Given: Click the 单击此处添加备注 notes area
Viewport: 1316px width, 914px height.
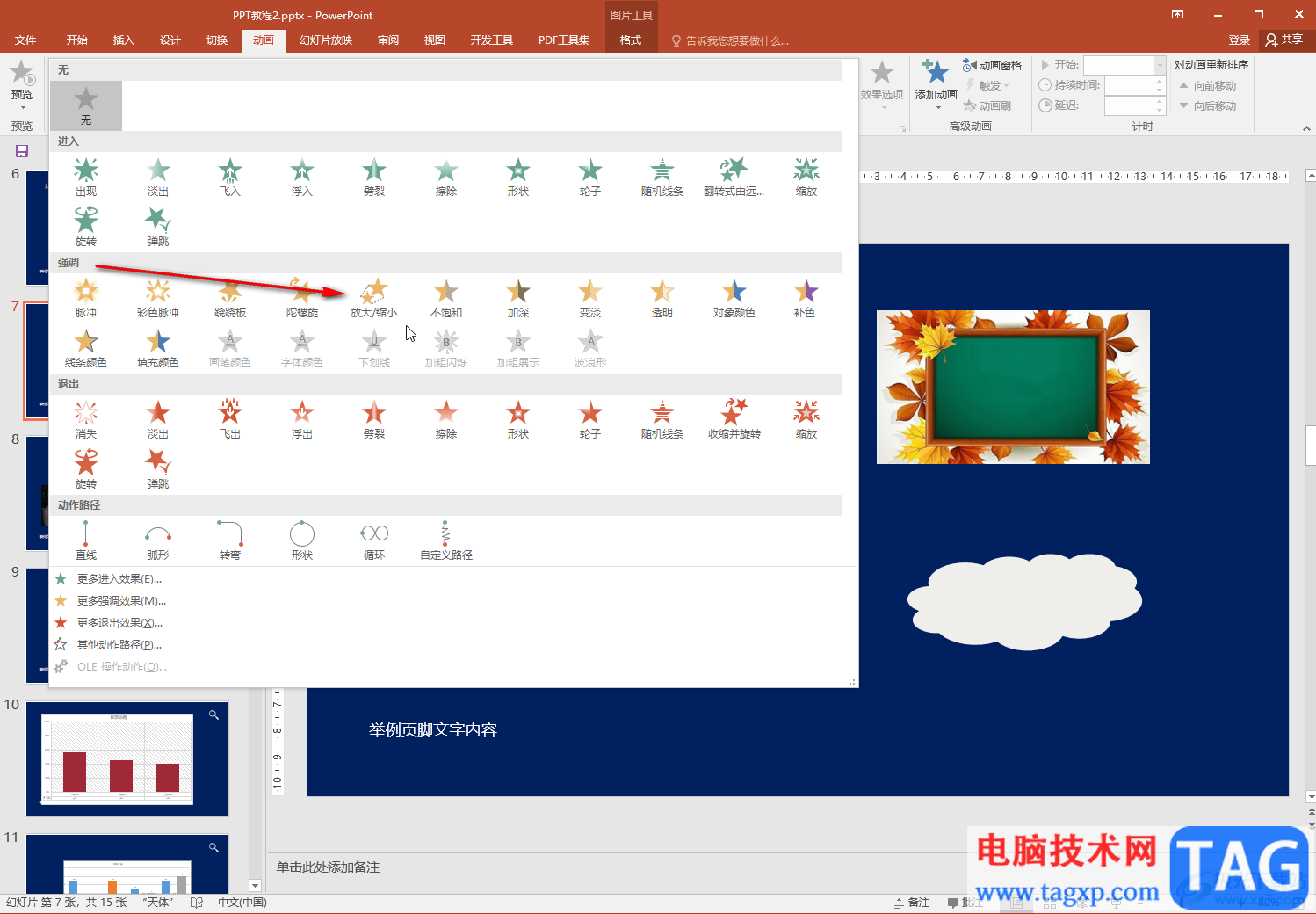Looking at the screenshot, I should click(x=328, y=867).
